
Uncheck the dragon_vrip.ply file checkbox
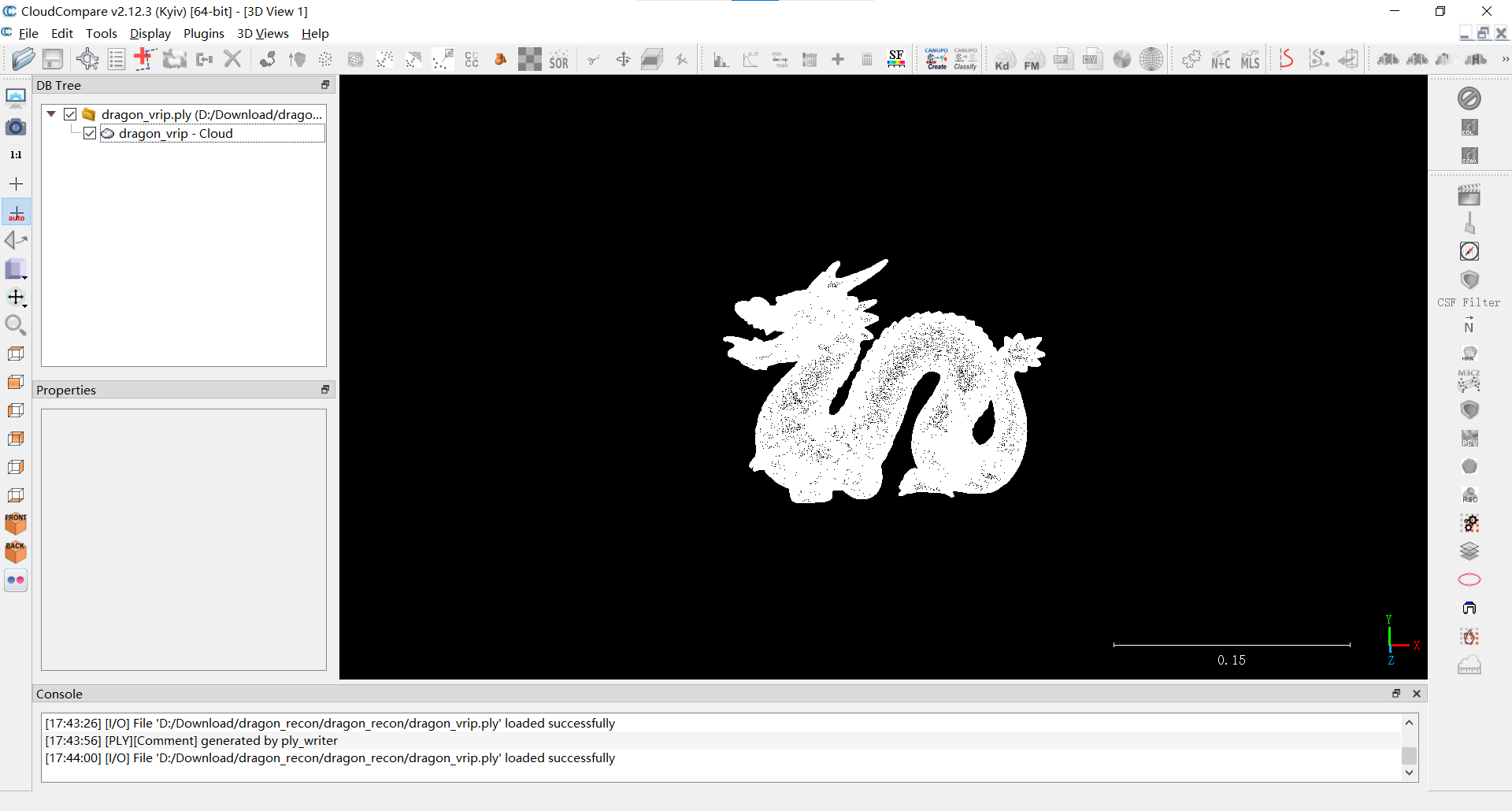click(70, 114)
